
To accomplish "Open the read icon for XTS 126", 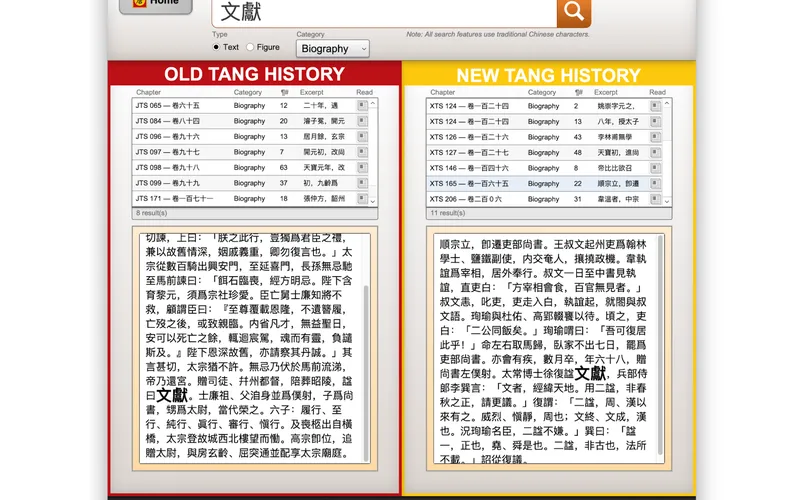I will coord(656,137).
